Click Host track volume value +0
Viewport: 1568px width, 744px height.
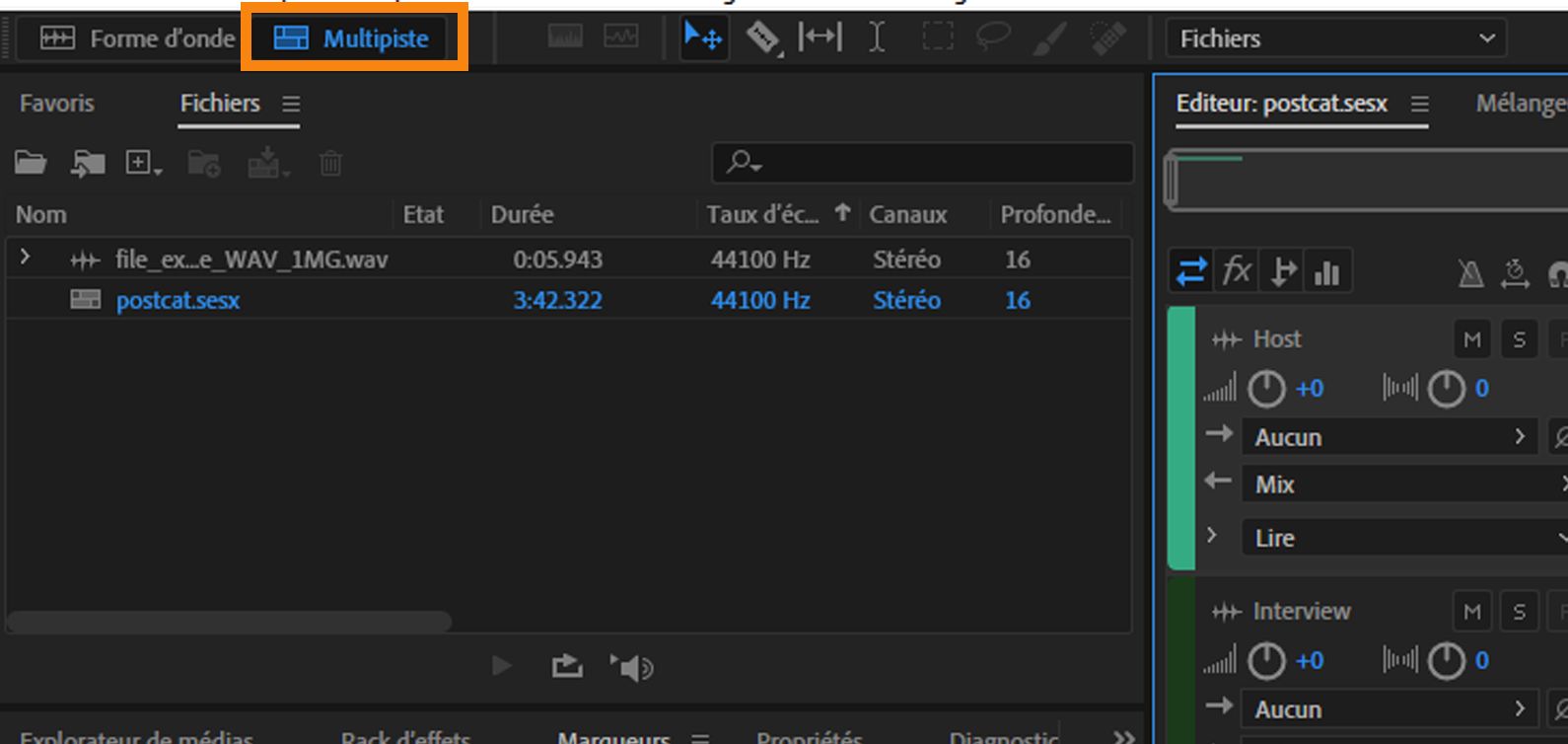1310,389
